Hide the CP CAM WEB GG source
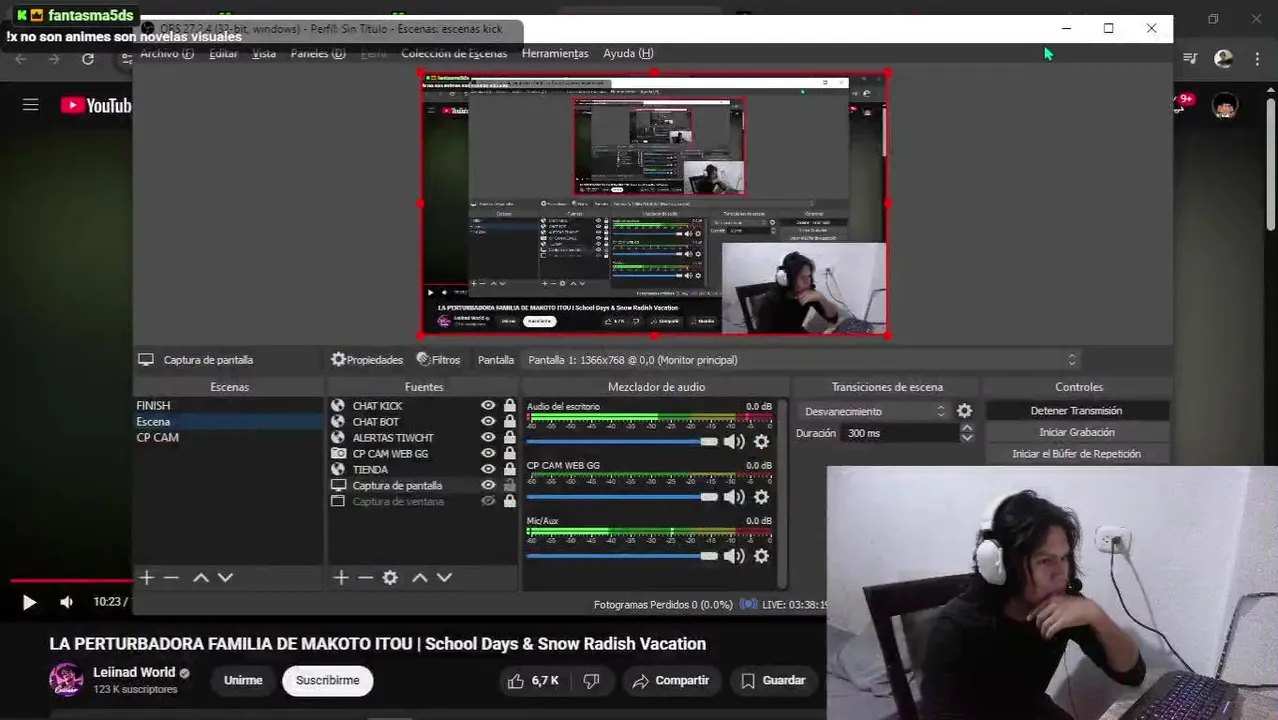This screenshot has width=1278, height=720. click(488, 454)
